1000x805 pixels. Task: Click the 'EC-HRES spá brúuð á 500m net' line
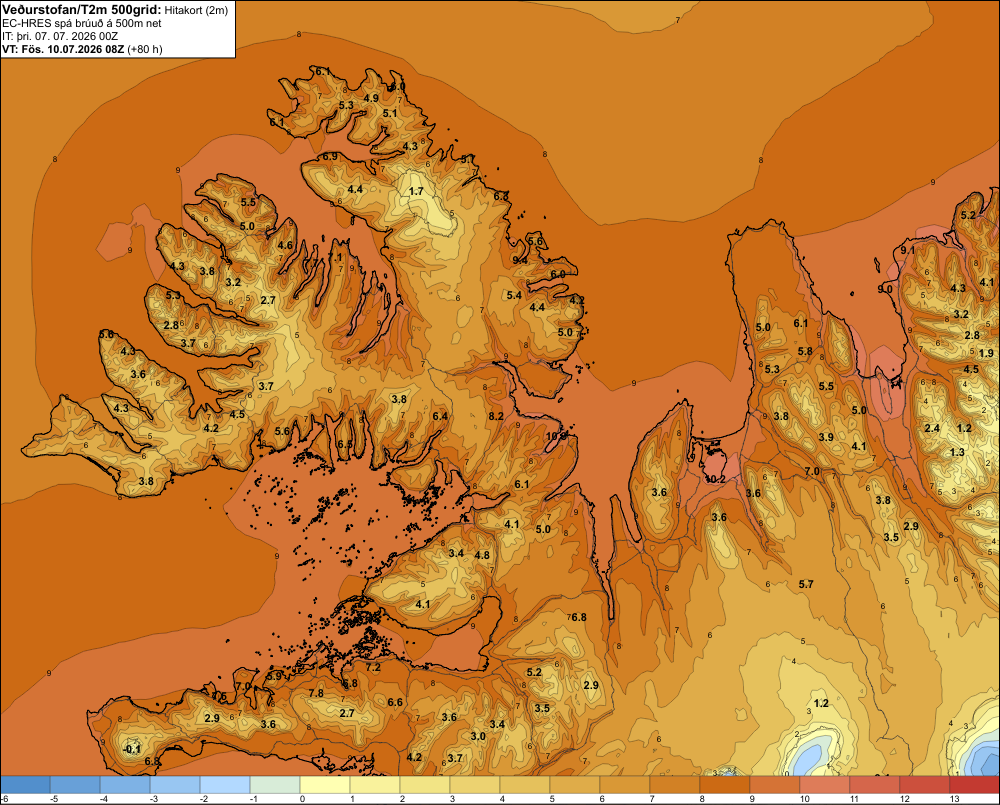(82, 23)
